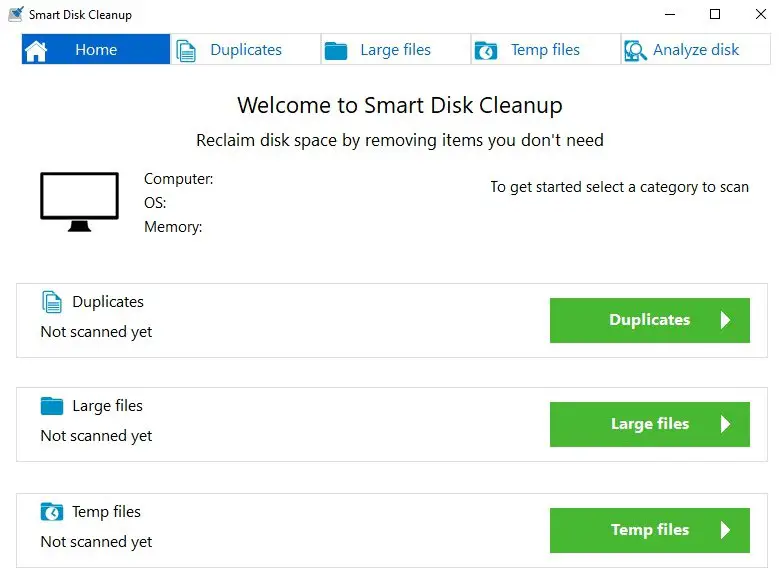
Task: Open the Analyze disk tab
Action: (696, 50)
